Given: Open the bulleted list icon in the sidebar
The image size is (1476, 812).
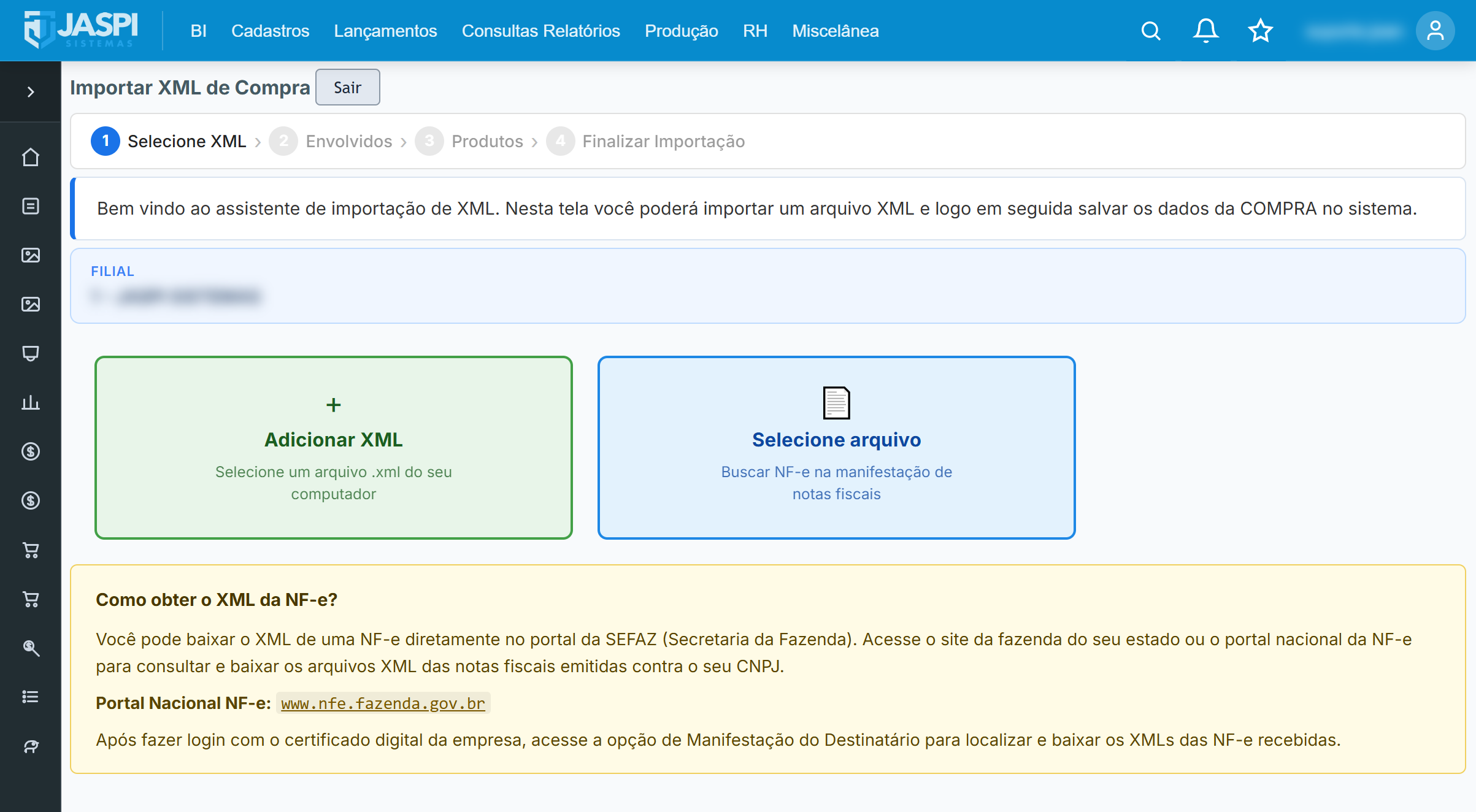Looking at the screenshot, I should pos(31,697).
